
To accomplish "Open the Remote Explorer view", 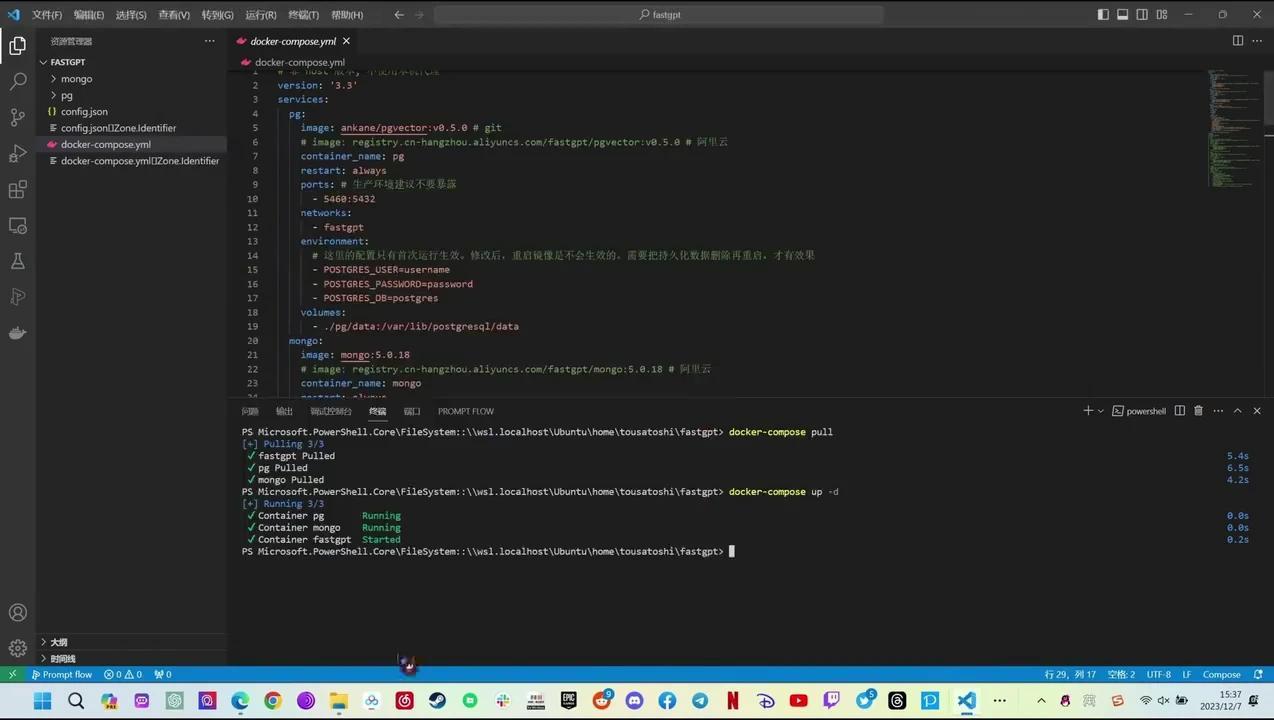I will tap(17, 226).
